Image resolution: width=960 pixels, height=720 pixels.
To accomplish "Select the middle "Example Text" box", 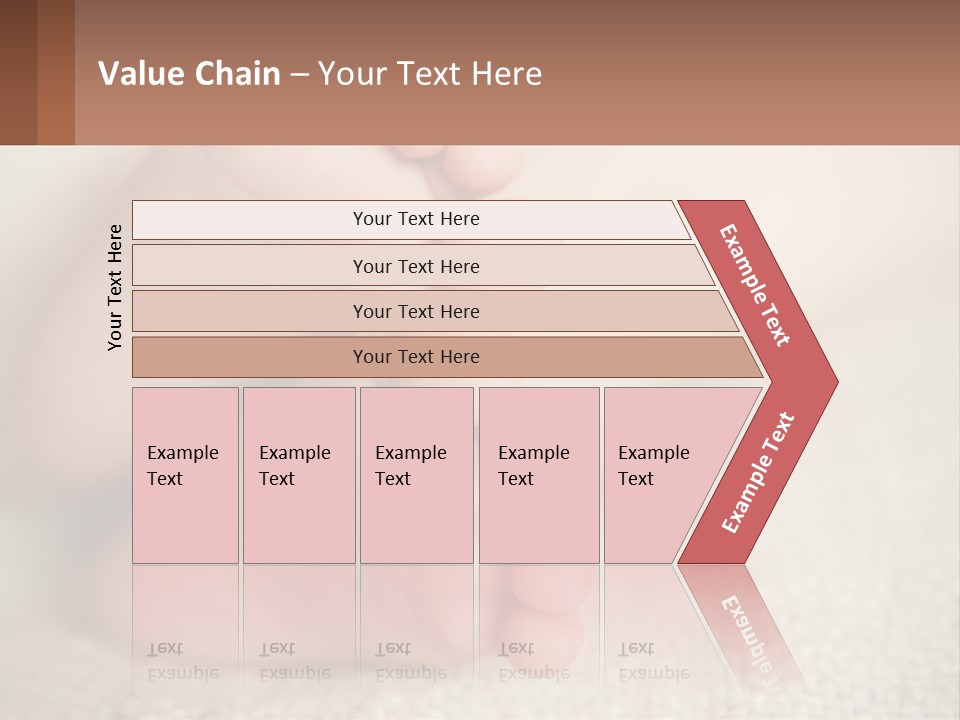I will [x=416, y=475].
